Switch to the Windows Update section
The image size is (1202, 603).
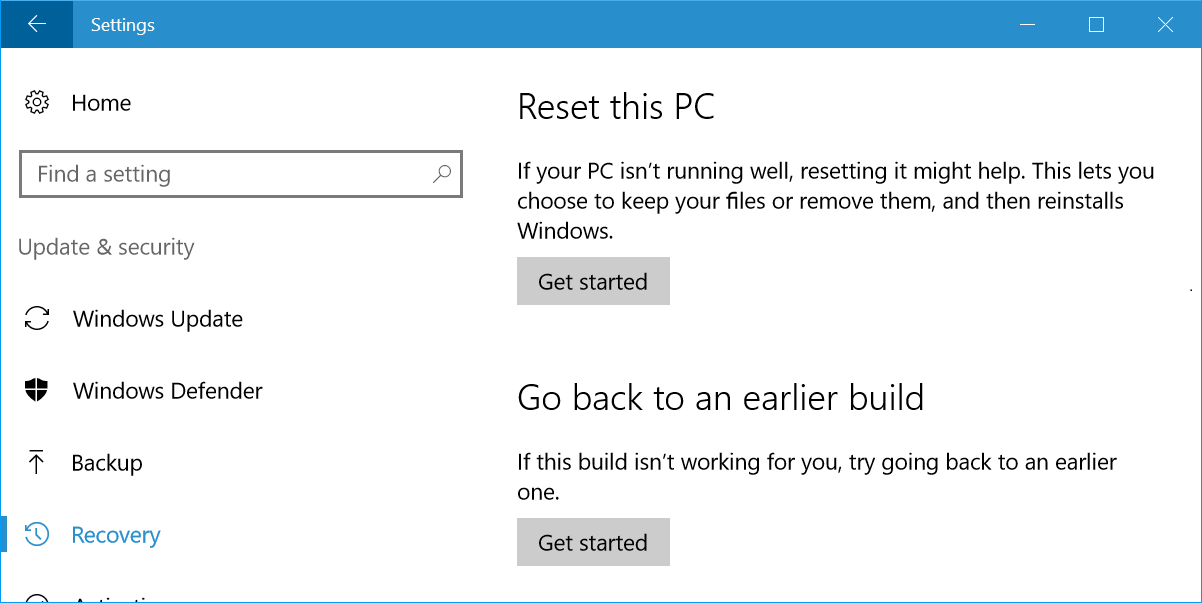(157, 319)
